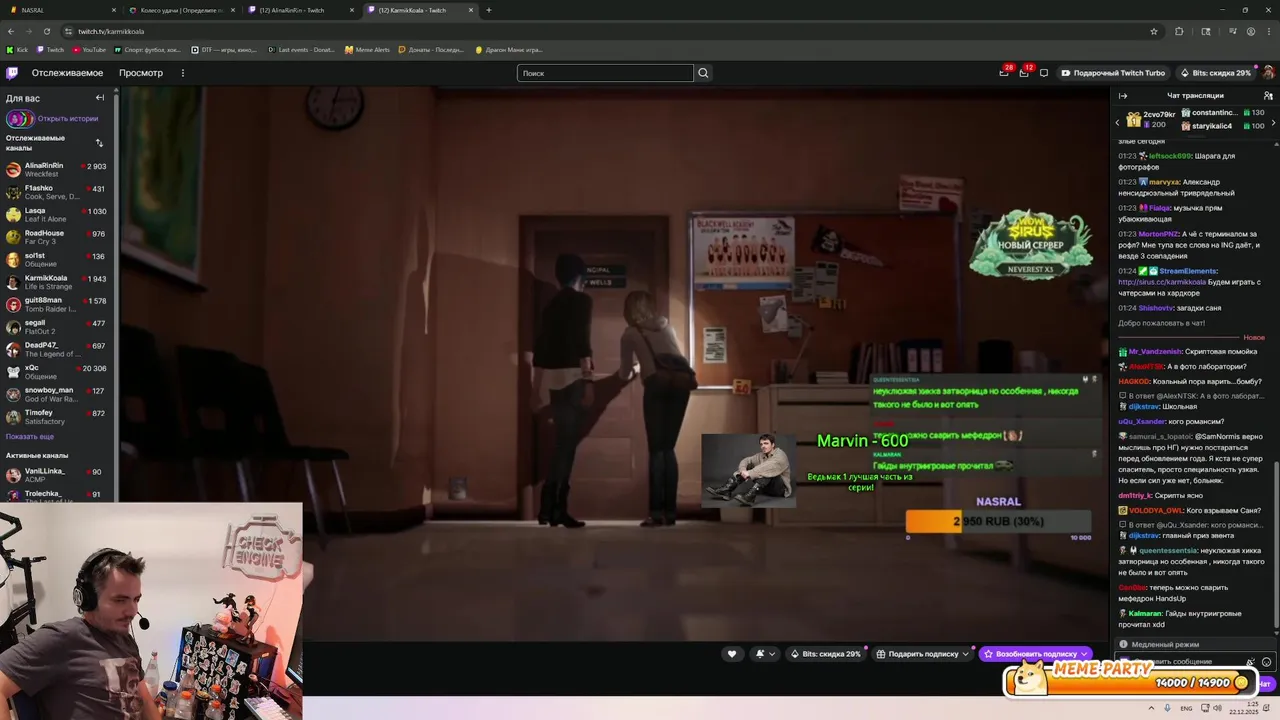Open RoadHouse channel in sidebar
The height and width of the screenshot is (720, 1280).
(x=56, y=237)
